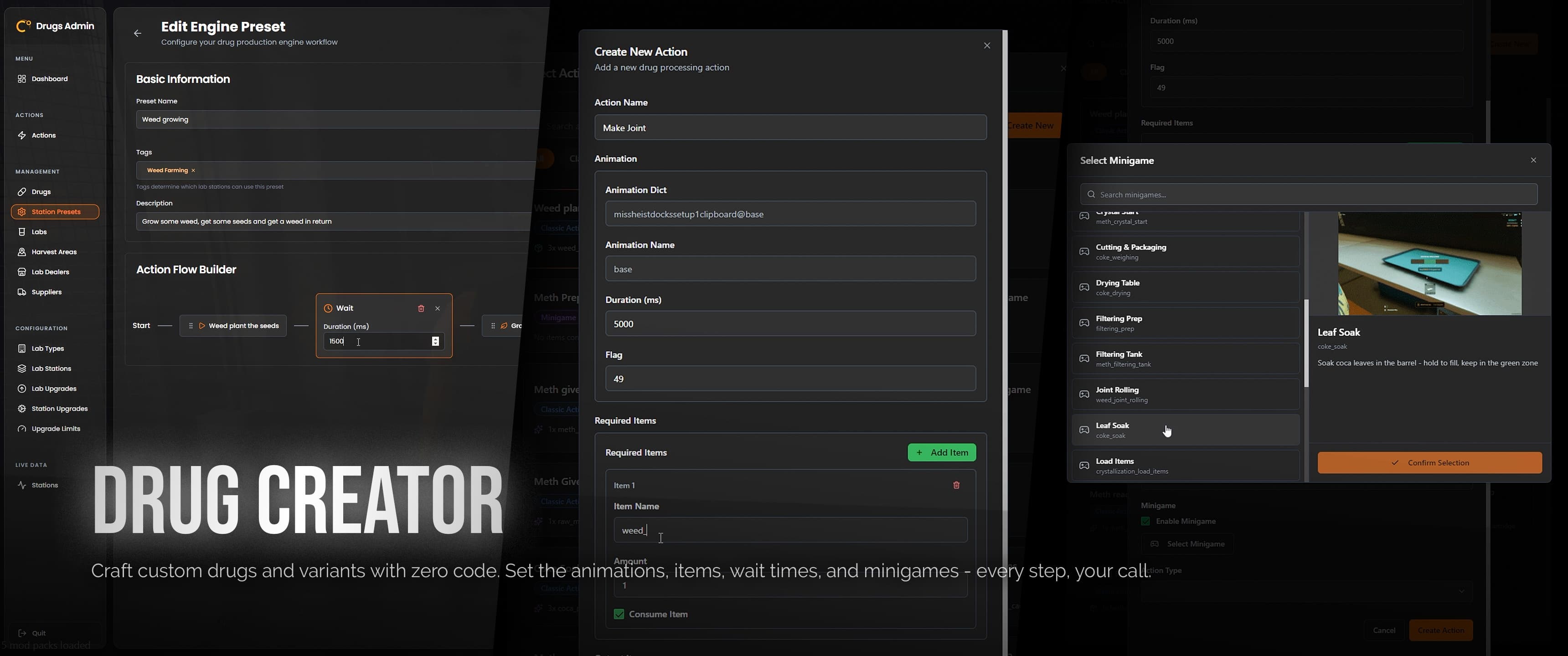The height and width of the screenshot is (656, 1568).
Task: Click the Lab Types icon
Action: (x=22, y=348)
